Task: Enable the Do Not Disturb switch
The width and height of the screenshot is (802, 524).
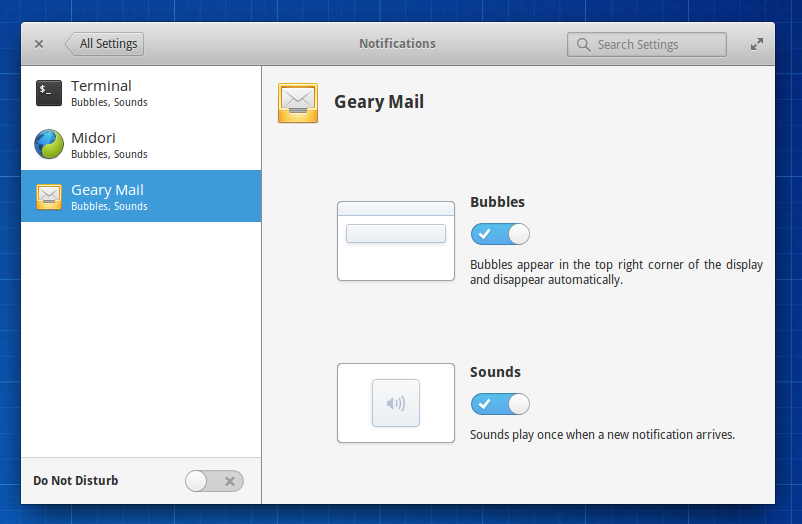Action: tap(214, 481)
